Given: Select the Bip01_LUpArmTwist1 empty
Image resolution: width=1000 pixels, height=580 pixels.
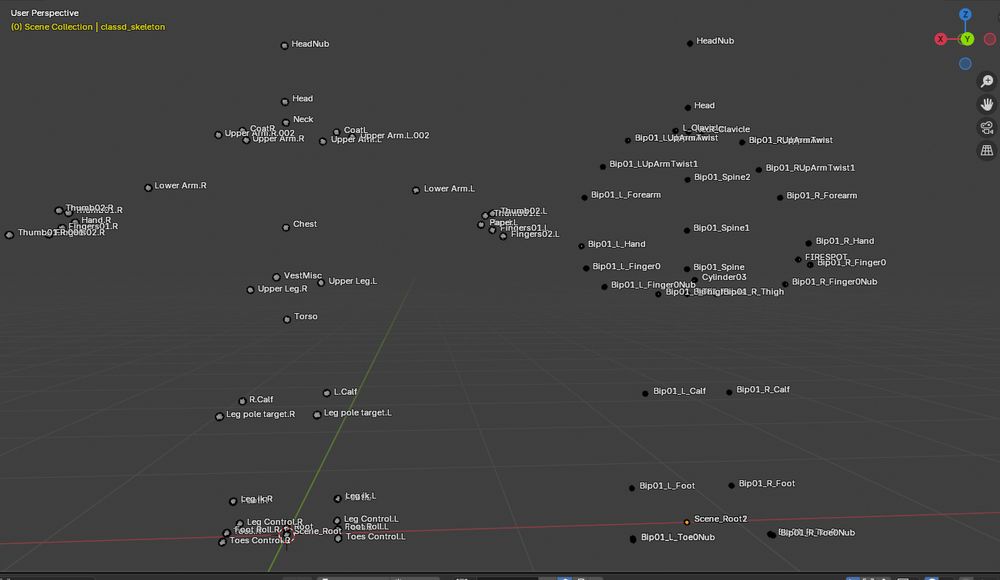Looking at the screenshot, I should click(603, 167).
